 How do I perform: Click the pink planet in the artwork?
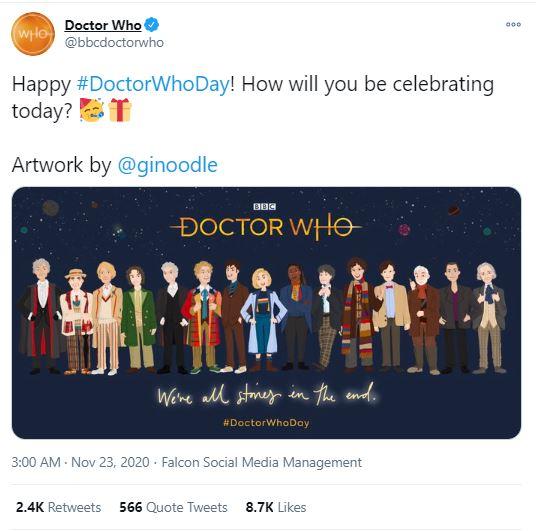point(404,229)
